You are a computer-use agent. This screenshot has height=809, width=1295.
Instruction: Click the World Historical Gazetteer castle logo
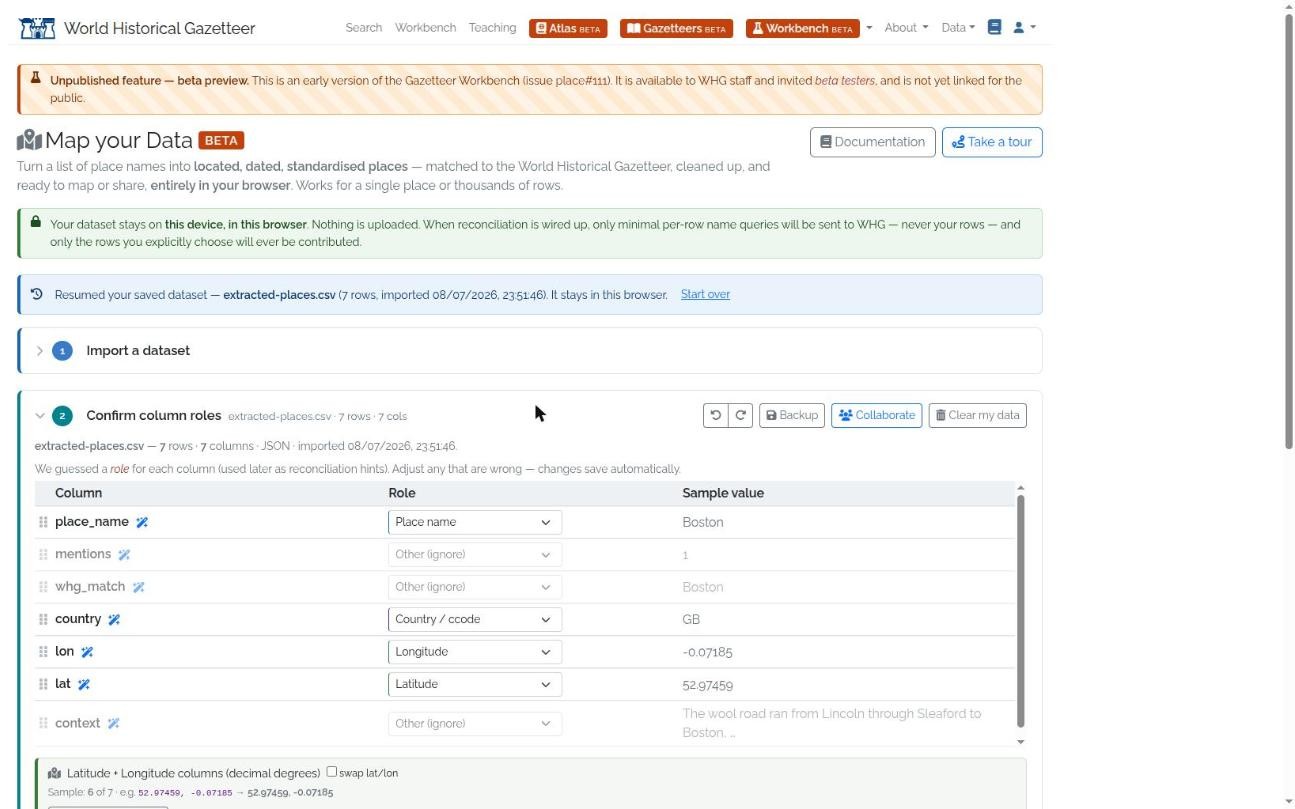[37, 28]
